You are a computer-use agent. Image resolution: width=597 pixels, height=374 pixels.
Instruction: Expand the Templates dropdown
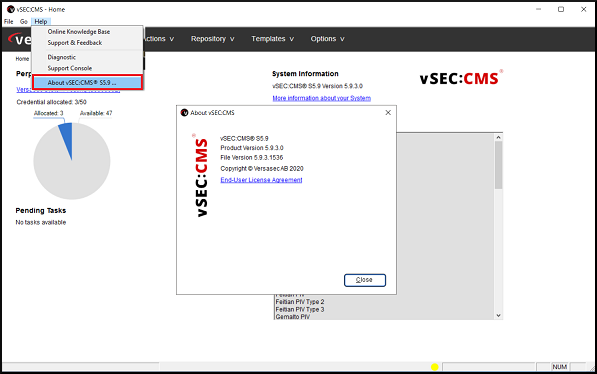point(272,39)
